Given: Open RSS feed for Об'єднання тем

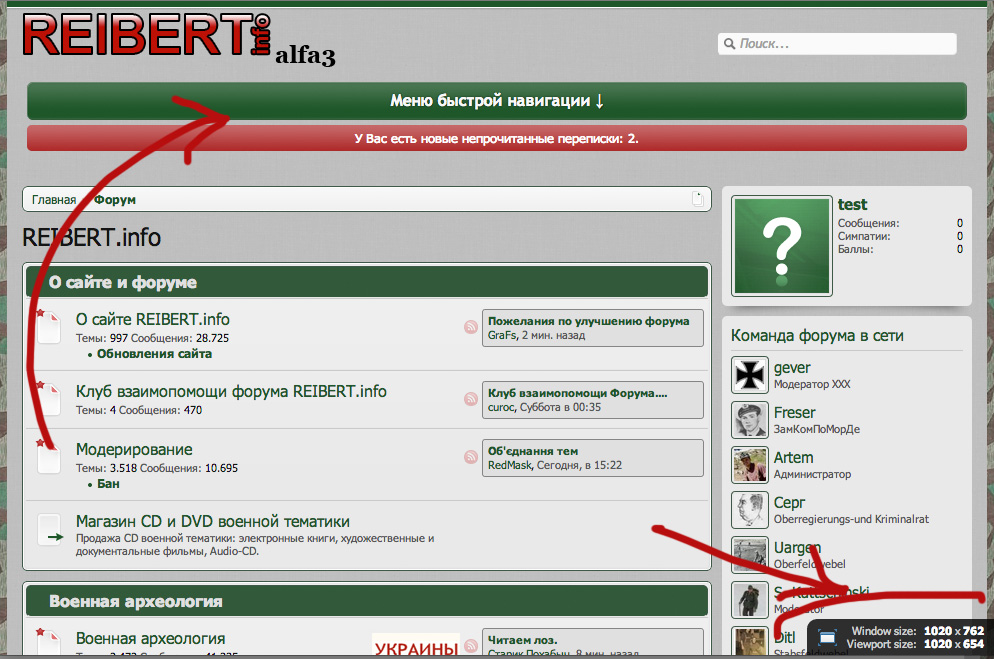Looking at the screenshot, I should coord(470,457).
